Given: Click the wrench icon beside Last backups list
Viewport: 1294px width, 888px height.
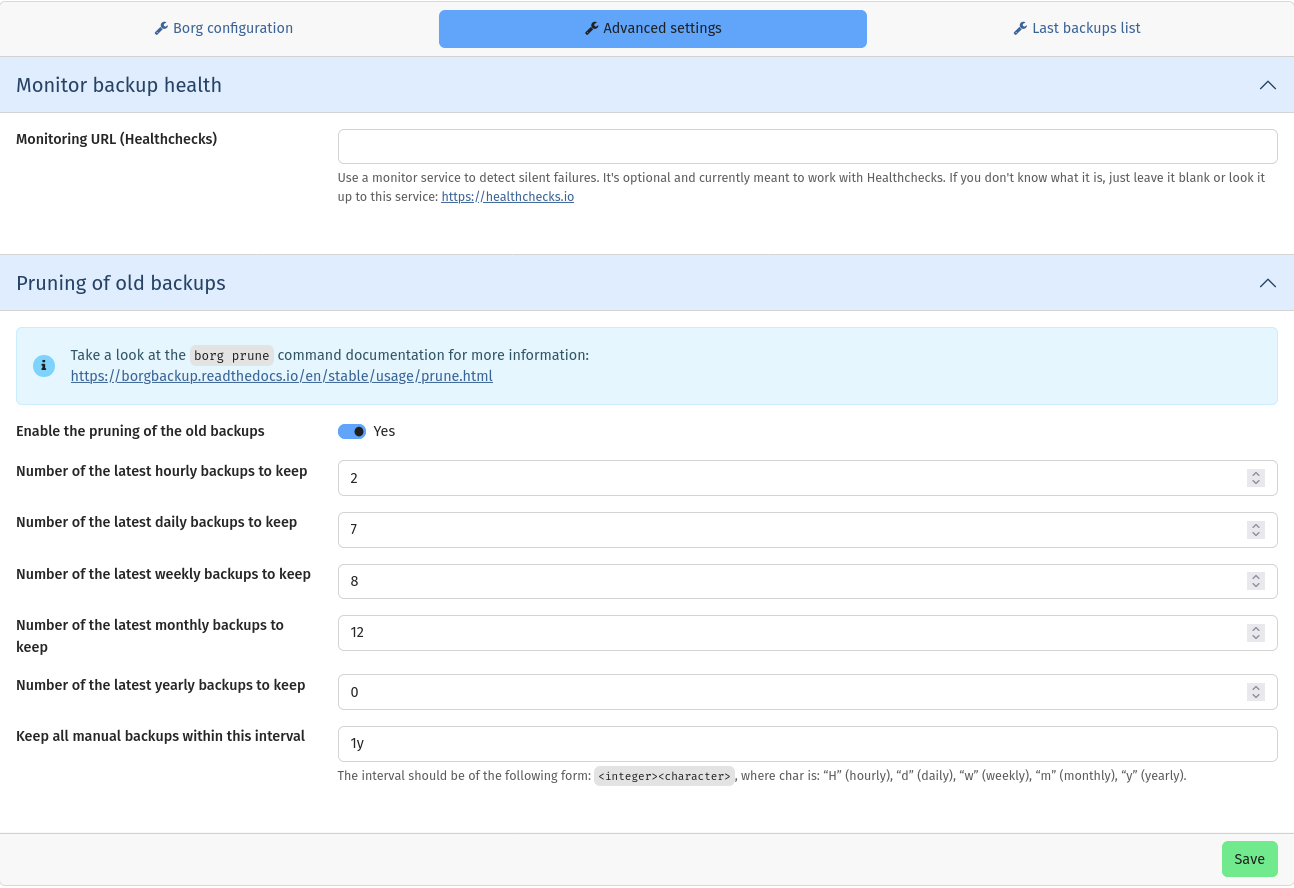Looking at the screenshot, I should tap(1020, 28).
